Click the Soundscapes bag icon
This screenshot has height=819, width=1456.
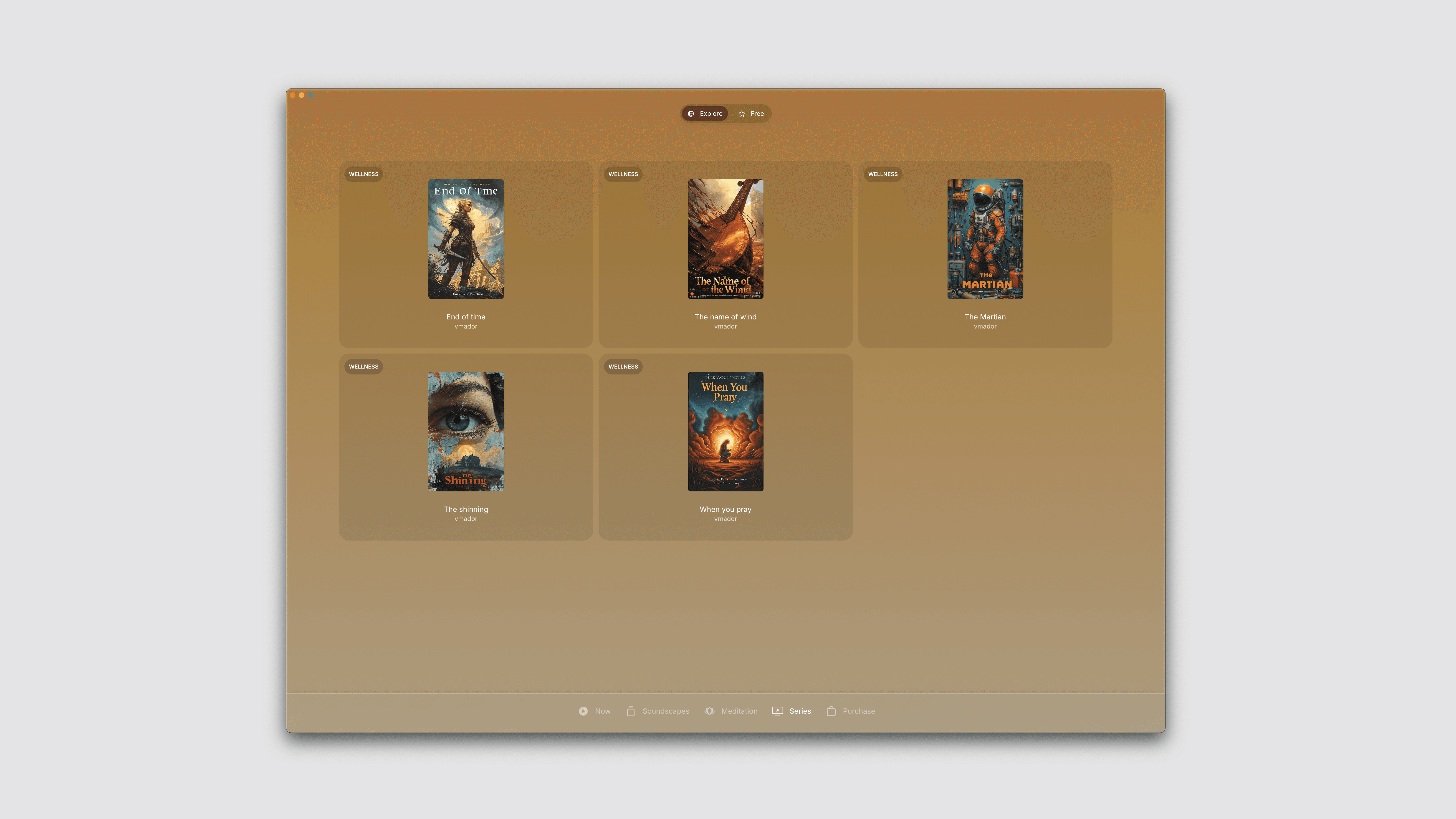[x=631, y=711]
